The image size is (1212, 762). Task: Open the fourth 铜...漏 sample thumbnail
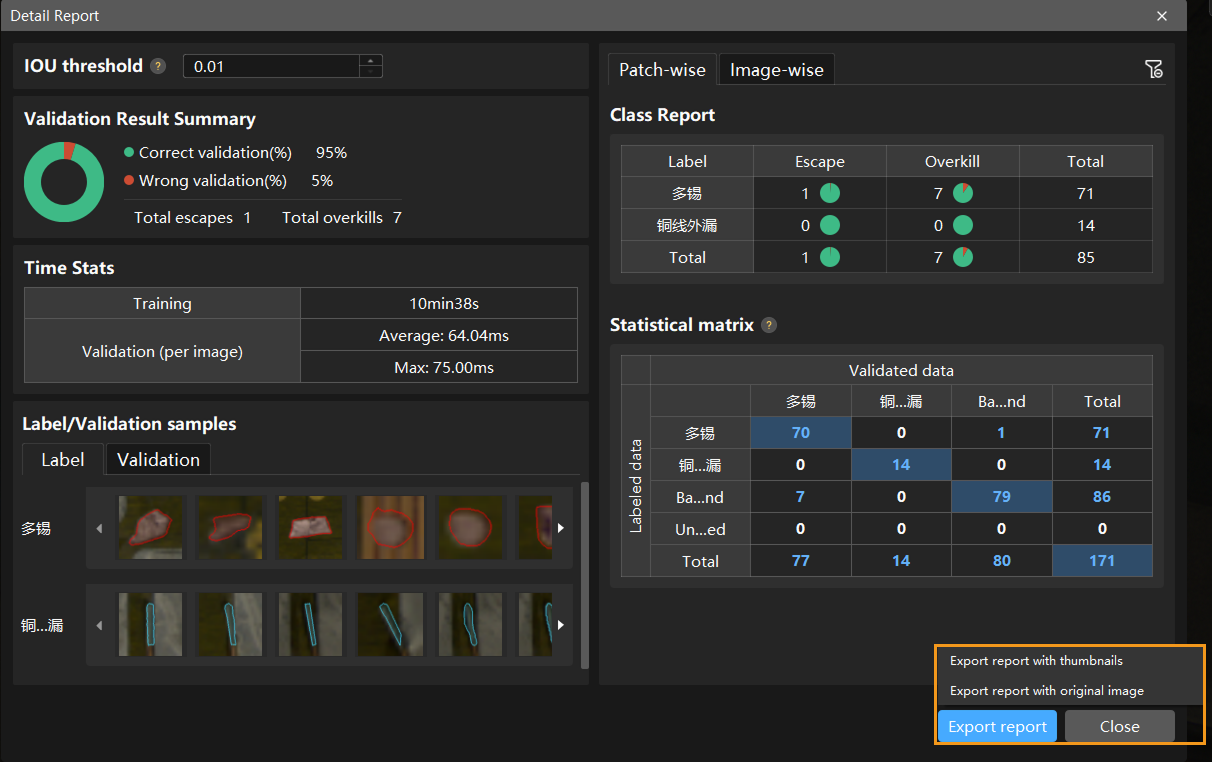click(391, 625)
